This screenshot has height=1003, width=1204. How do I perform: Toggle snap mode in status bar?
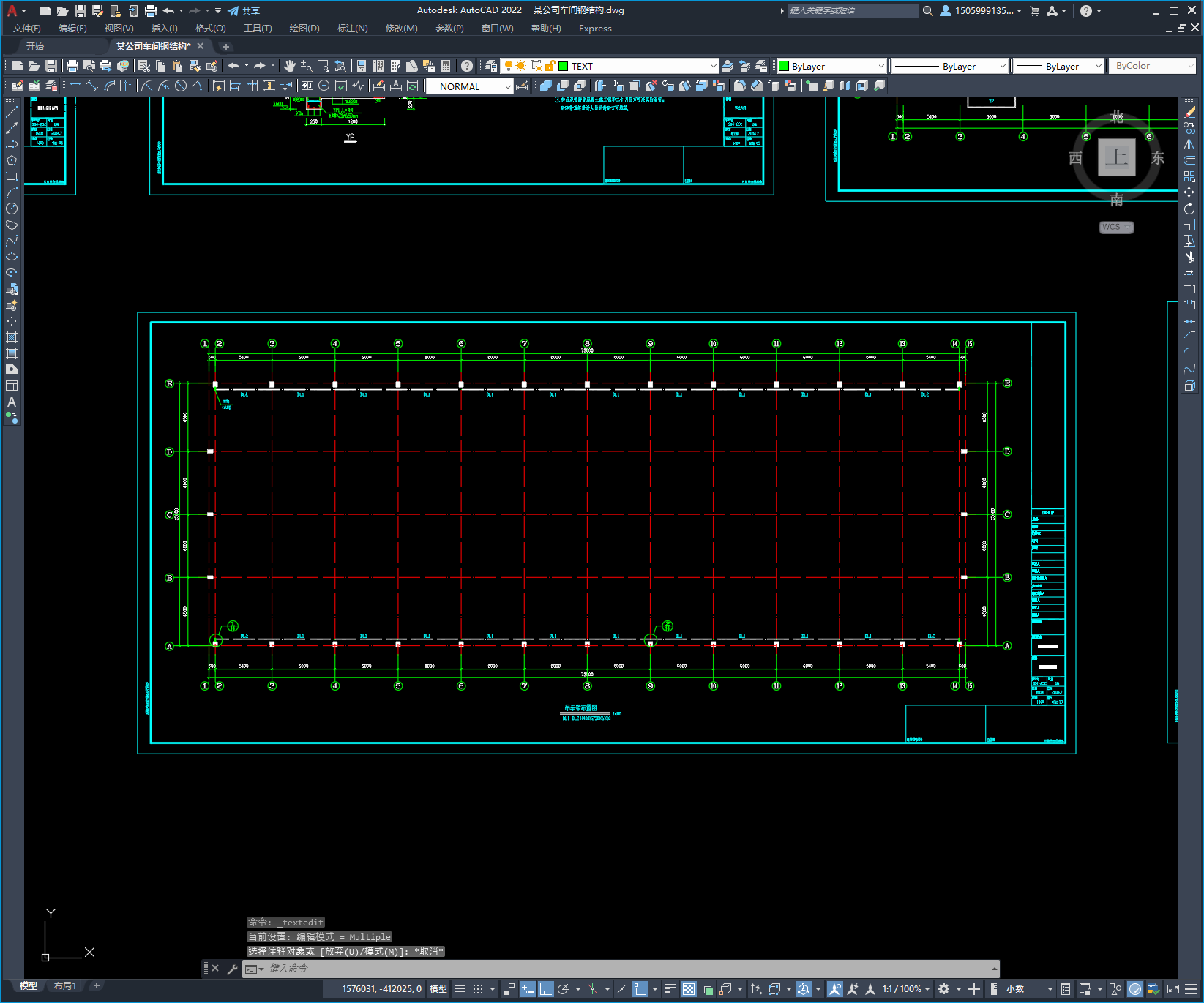[x=478, y=989]
